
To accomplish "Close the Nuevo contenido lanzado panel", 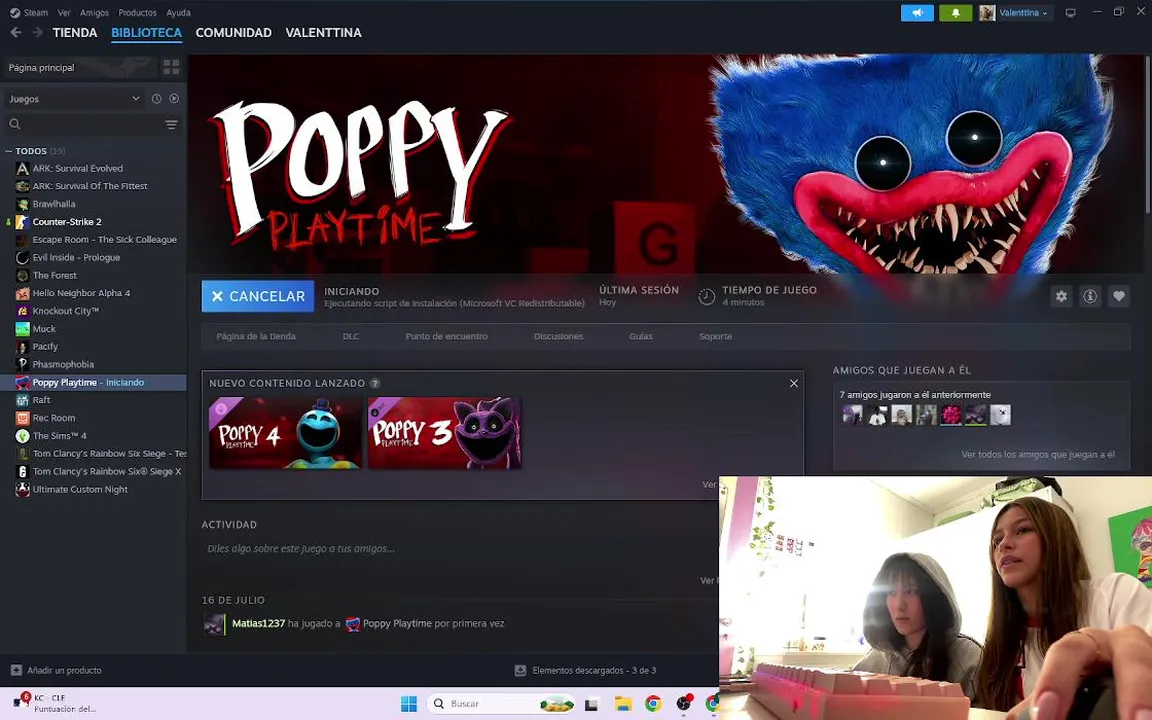I will pyautogui.click(x=793, y=384).
